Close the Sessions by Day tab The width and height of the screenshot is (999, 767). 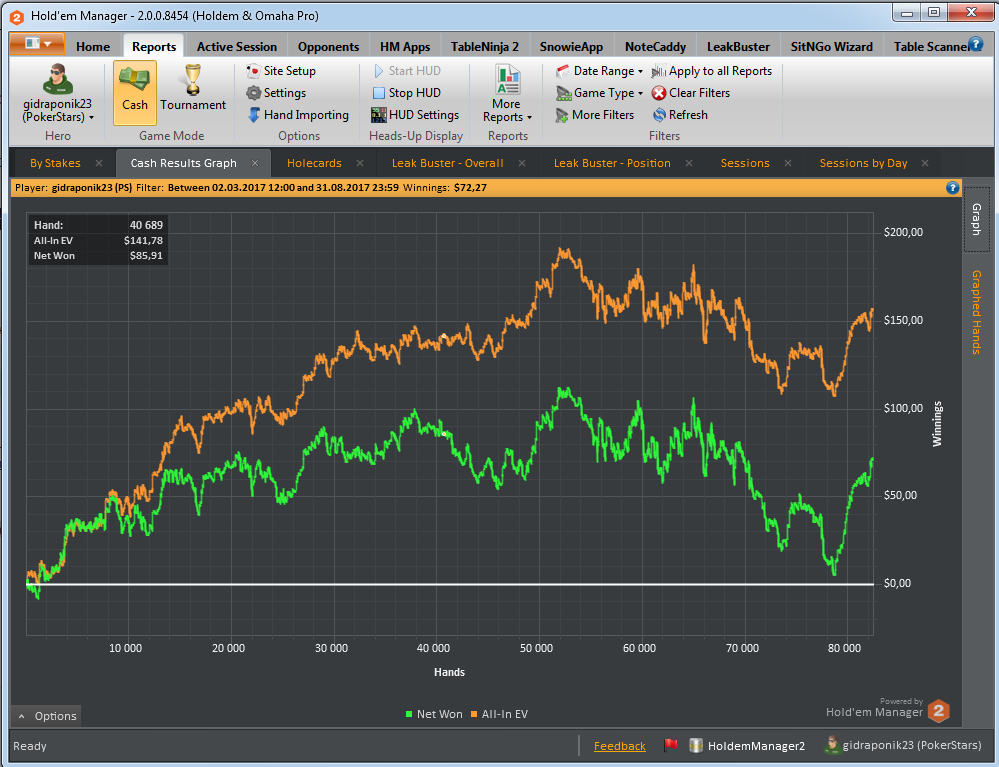[x=925, y=163]
